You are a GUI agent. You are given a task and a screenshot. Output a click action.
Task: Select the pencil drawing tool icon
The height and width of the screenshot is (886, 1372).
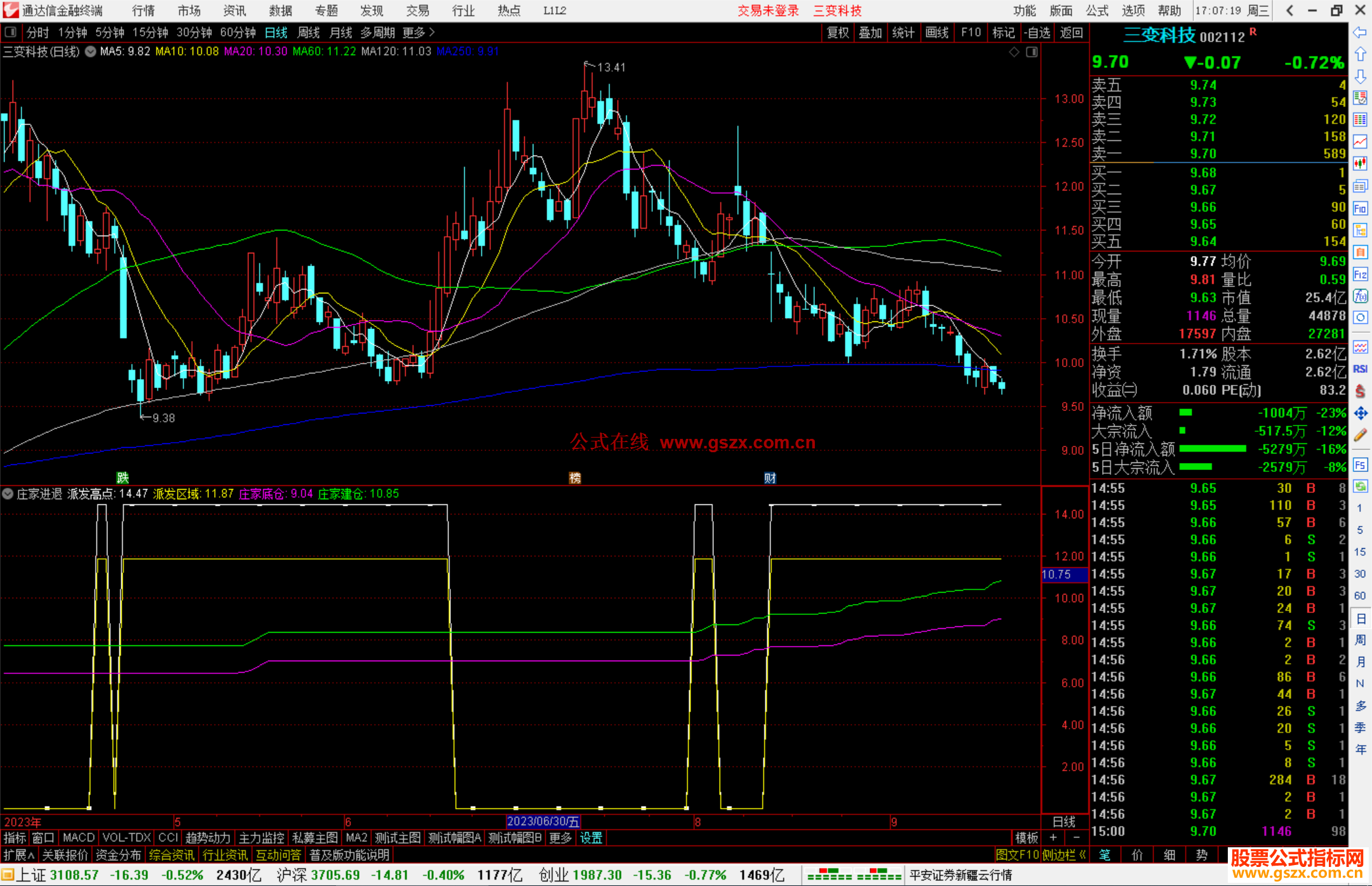(x=1360, y=435)
